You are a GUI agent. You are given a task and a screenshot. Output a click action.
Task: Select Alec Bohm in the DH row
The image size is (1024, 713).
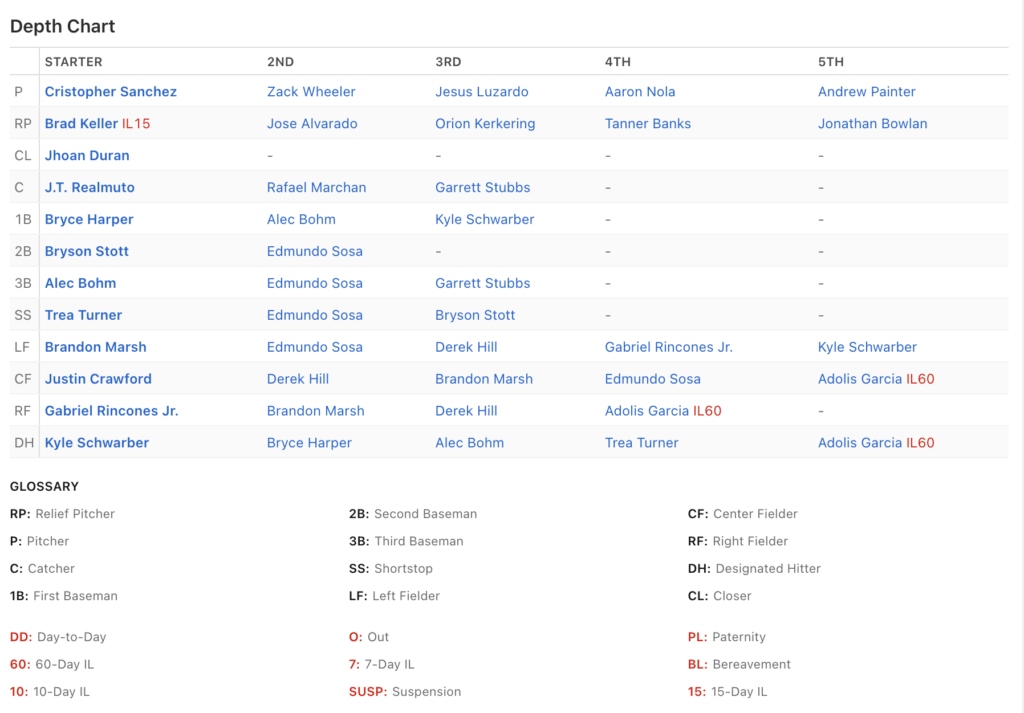(469, 443)
